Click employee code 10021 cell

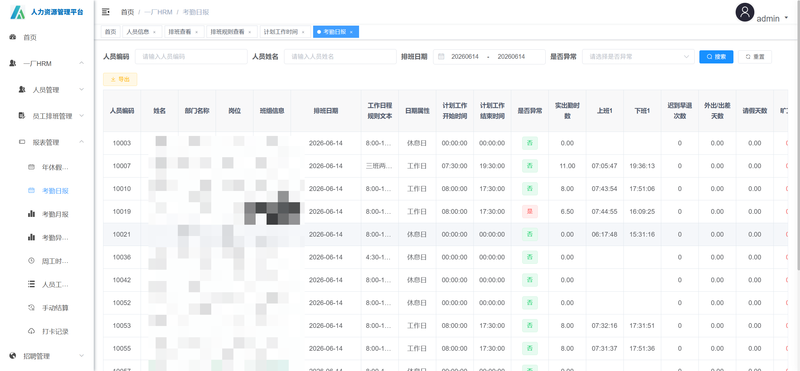(x=122, y=234)
